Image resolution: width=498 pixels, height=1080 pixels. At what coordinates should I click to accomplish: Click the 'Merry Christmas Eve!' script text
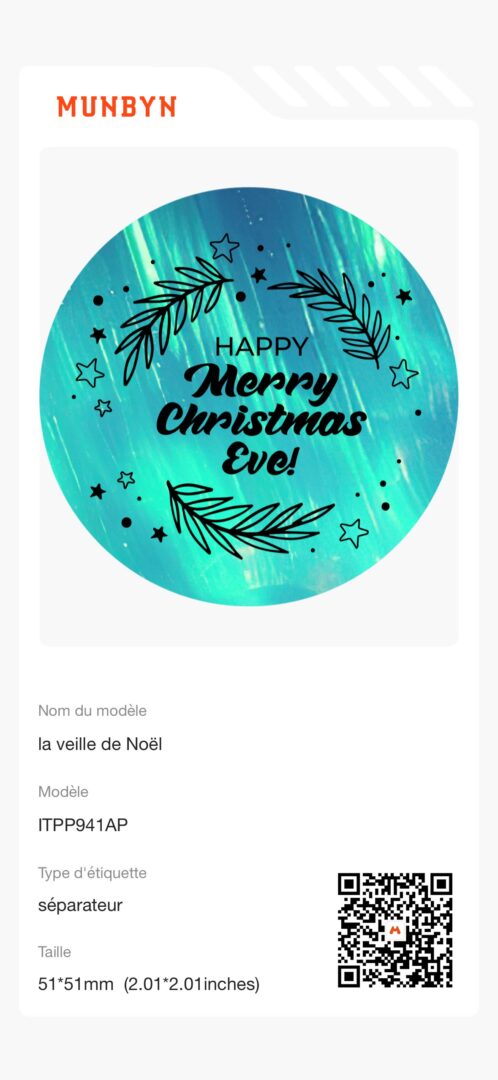click(x=260, y=422)
